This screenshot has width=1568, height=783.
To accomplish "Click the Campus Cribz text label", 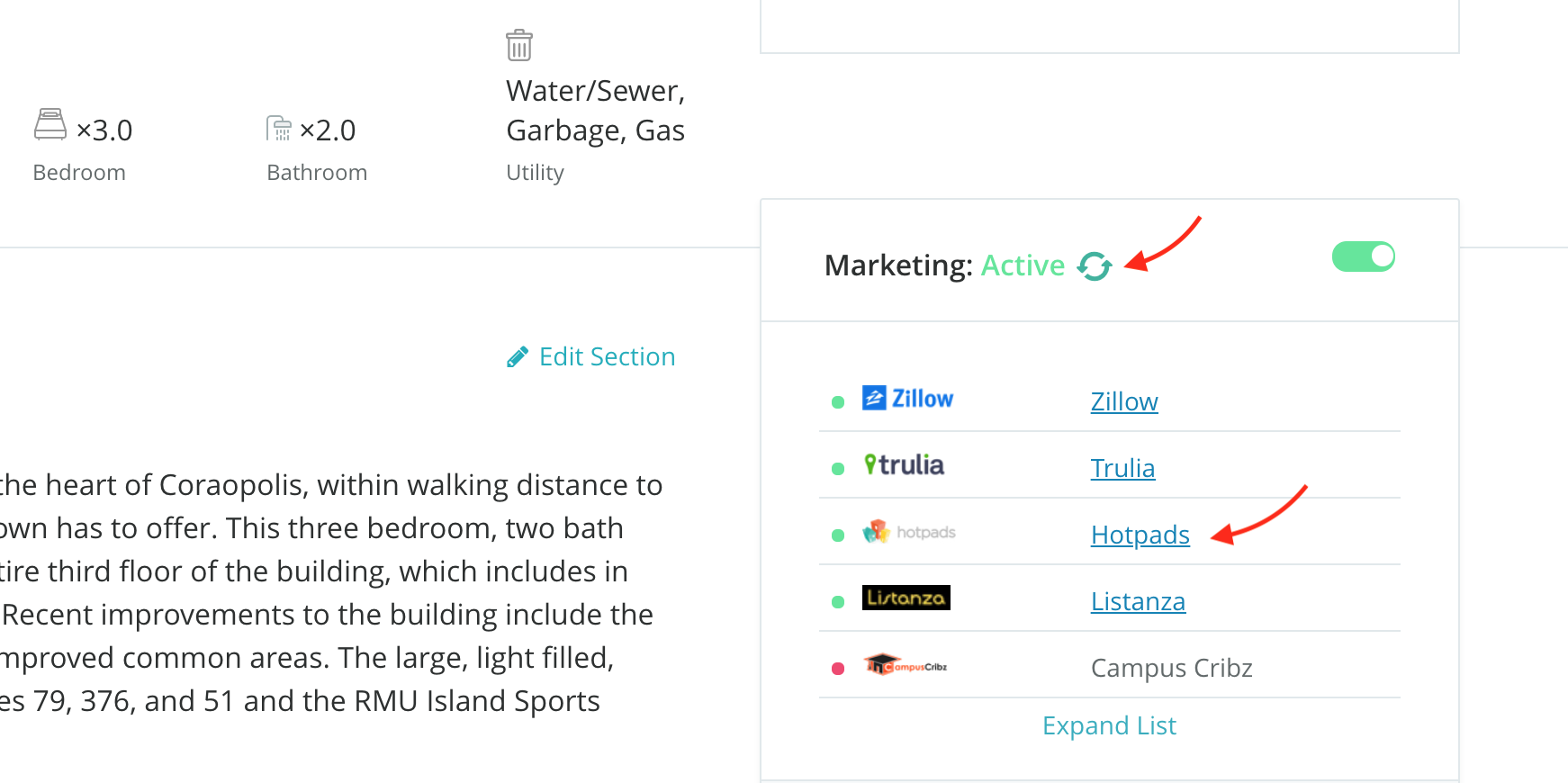I will pyautogui.click(x=1171, y=668).
